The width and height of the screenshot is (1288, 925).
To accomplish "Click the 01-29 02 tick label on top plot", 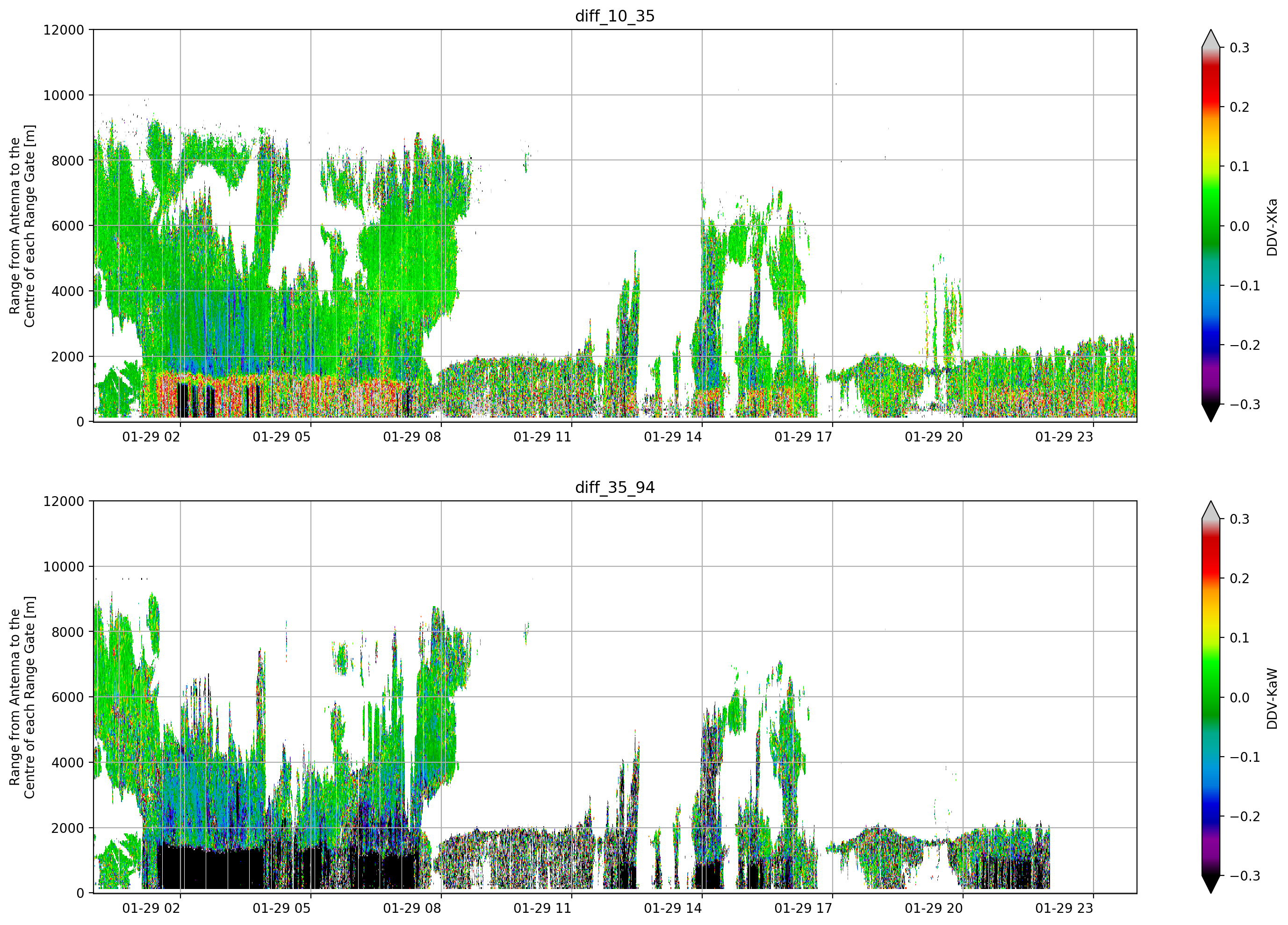I will (x=151, y=437).
